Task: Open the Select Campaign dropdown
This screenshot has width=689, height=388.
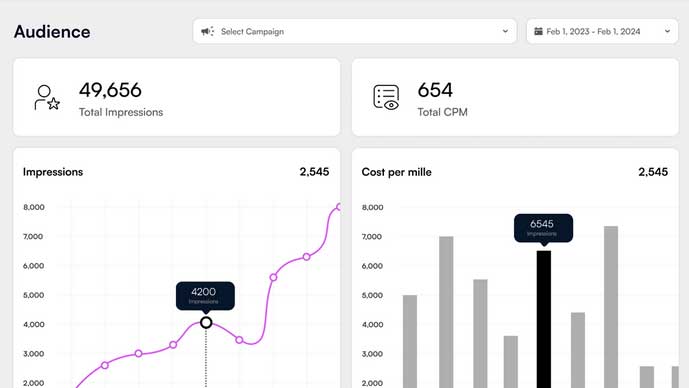Action: click(x=355, y=31)
